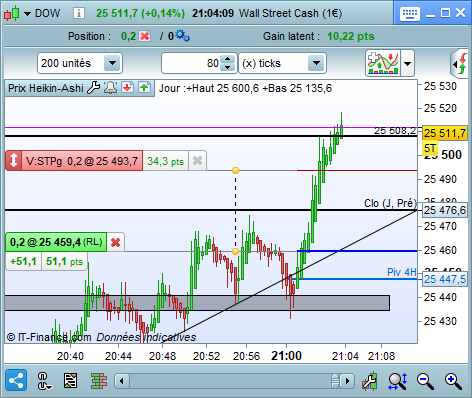Click the green up arrow buy icon
The image size is (472, 398).
click(145, 88)
